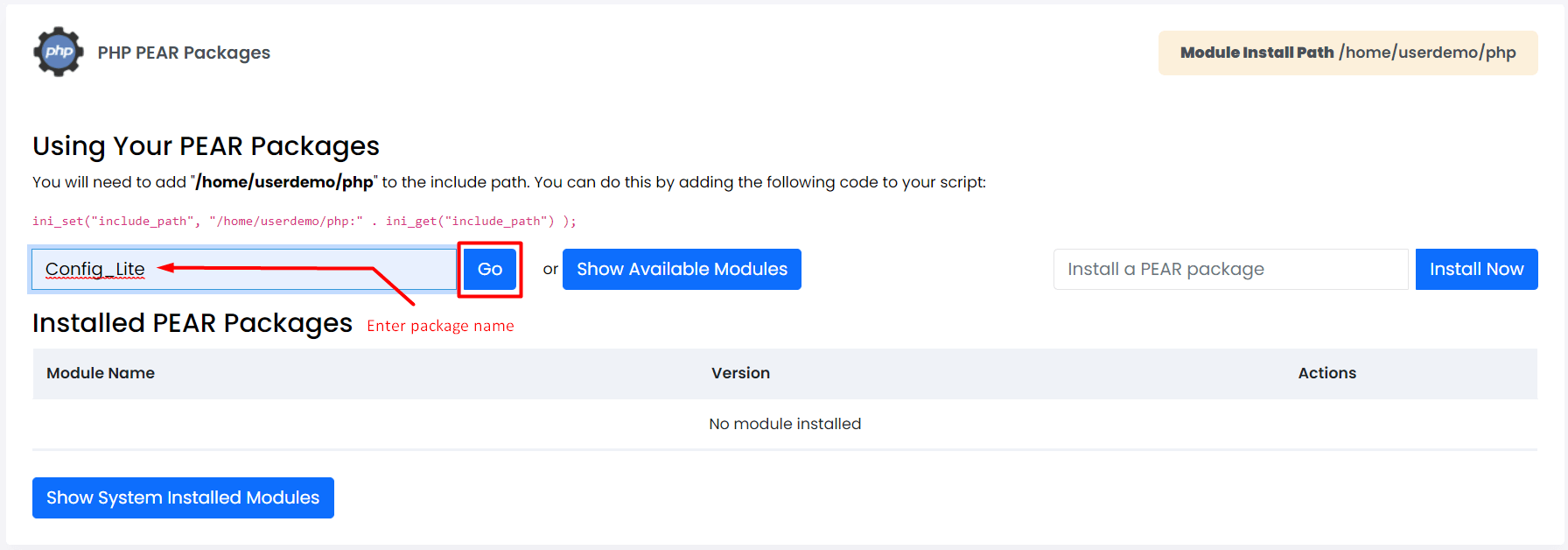
Task: Click the Module Install Path banner
Action: pos(1347,53)
